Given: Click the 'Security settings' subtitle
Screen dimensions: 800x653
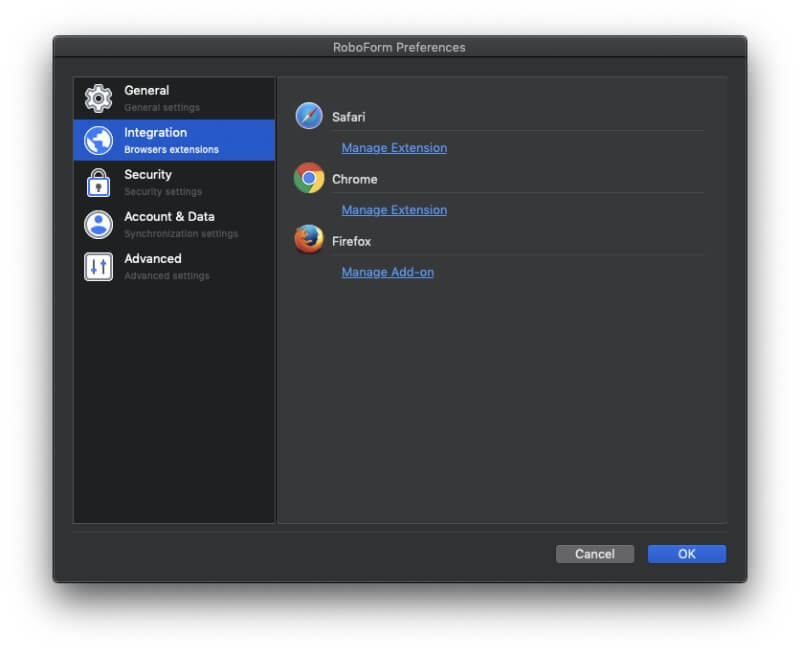Looking at the screenshot, I should [x=163, y=192].
